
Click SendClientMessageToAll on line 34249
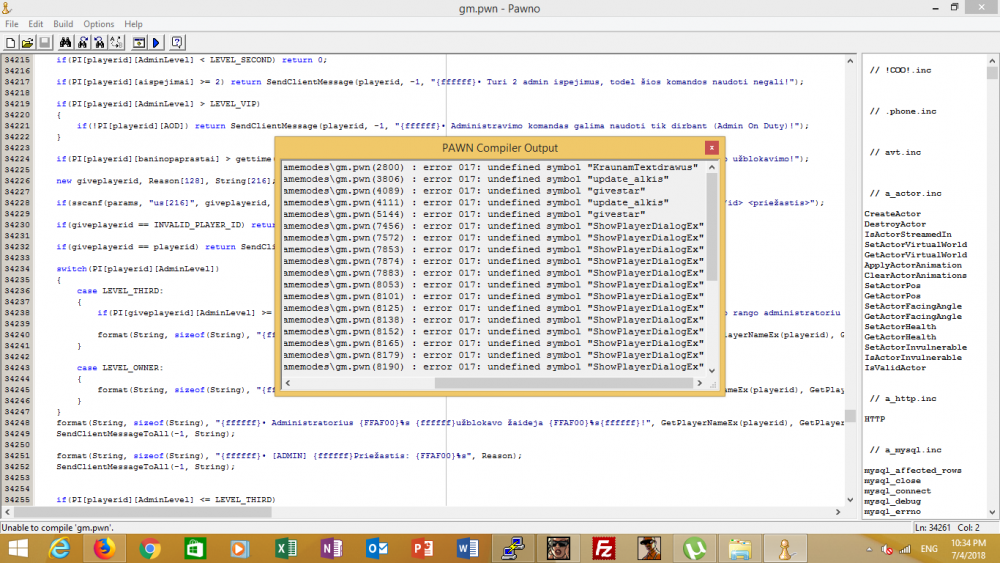pyautogui.click(x=112, y=434)
